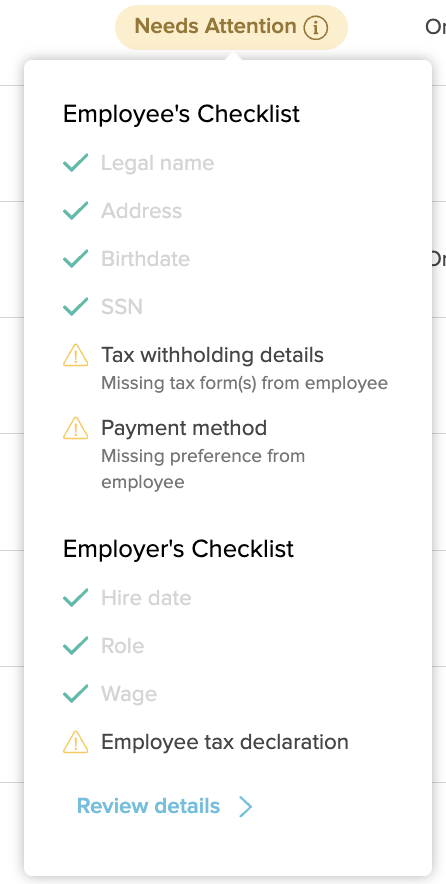The image size is (446, 884).
Task: Select the Payment method checklist item
Action: (x=184, y=428)
